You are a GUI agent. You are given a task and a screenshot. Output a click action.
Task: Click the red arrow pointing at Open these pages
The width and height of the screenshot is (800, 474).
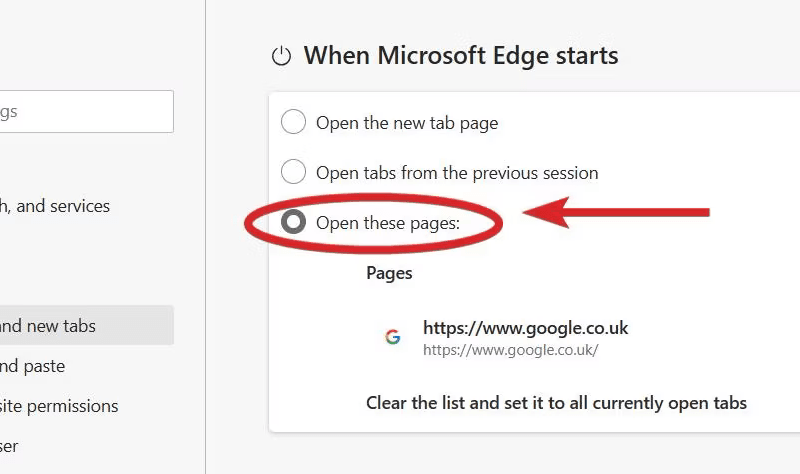[x=616, y=212]
